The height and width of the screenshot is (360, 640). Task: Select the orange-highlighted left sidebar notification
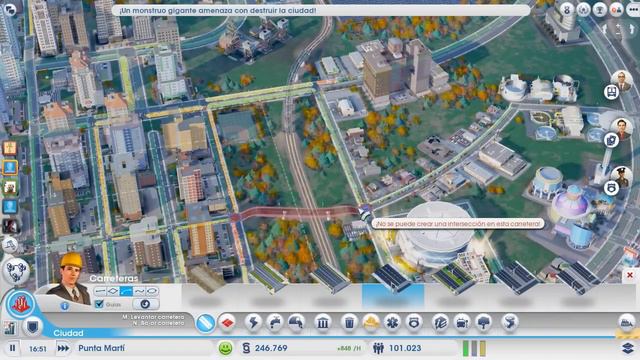click(9, 167)
